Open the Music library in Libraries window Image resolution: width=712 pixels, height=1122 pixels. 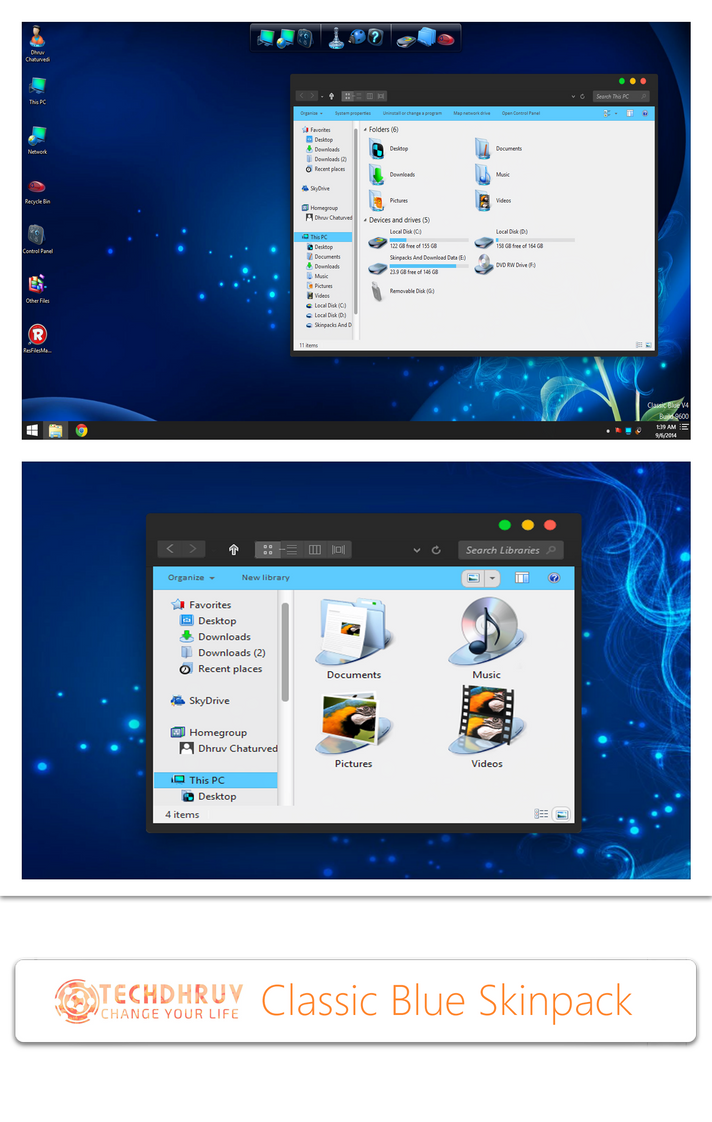click(x=485, y=641)
